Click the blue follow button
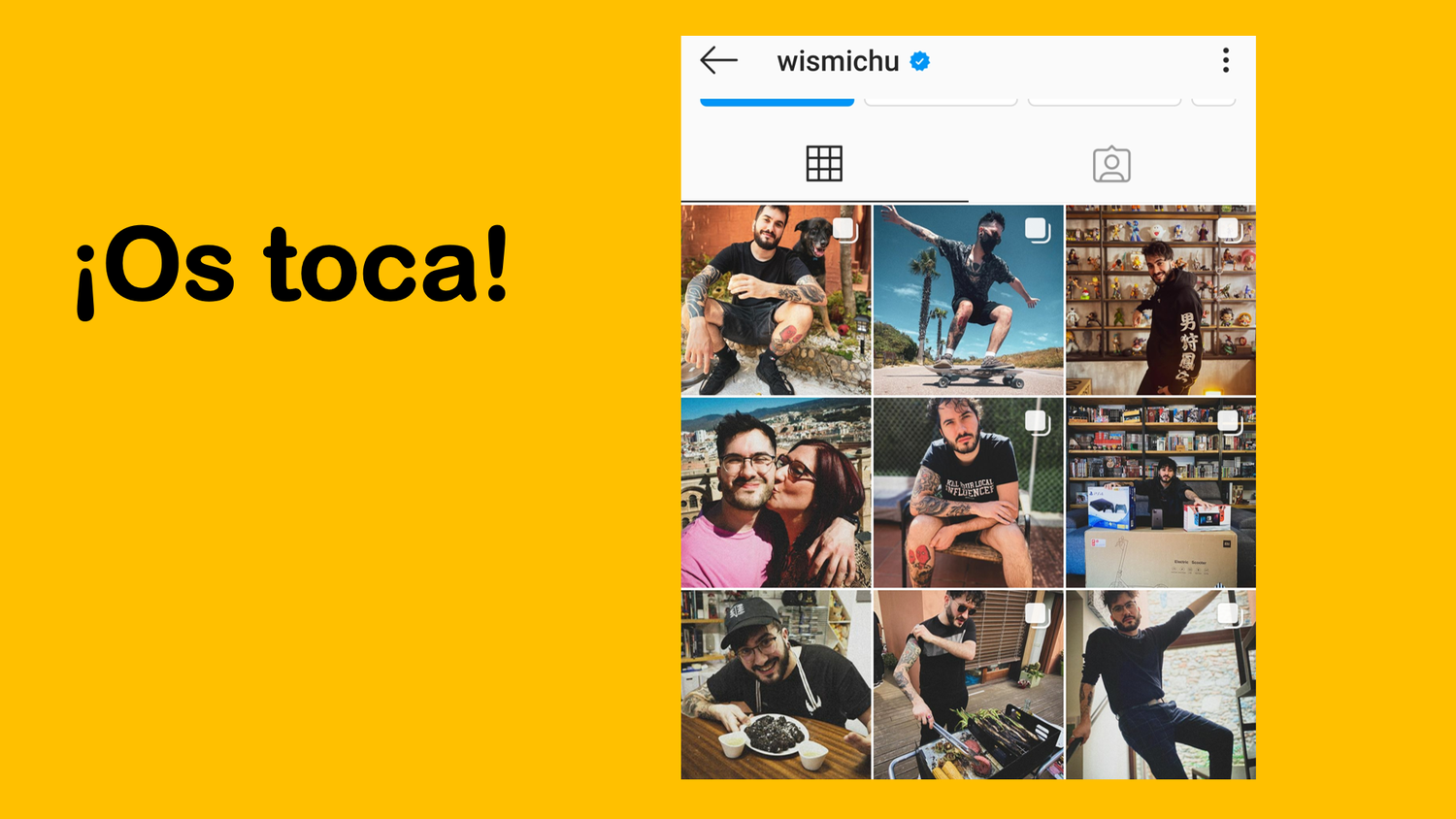This screenshot has width=1456, height=819. (777, 99)
